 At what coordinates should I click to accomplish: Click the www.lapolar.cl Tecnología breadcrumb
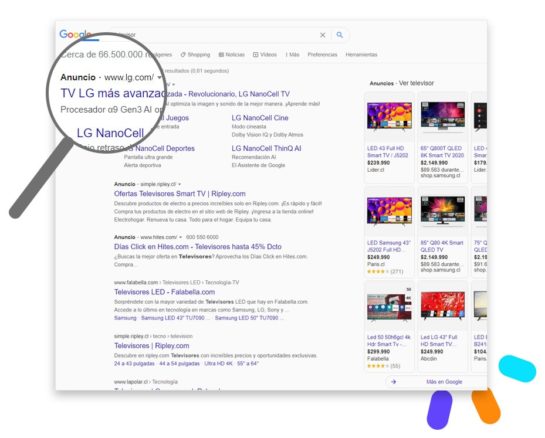tap(146, 382)
